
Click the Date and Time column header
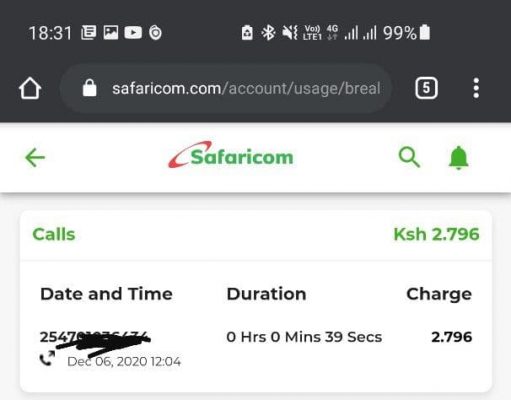click(106, 294)
